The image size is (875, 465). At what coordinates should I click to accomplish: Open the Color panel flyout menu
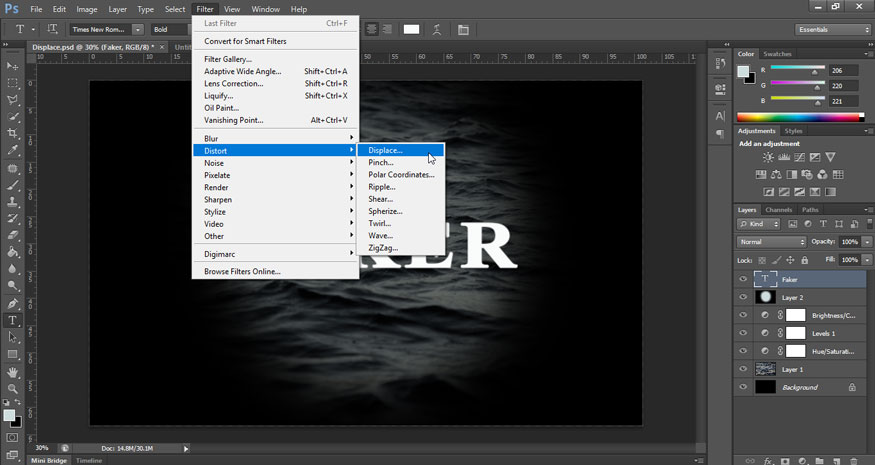pos(867,54)
